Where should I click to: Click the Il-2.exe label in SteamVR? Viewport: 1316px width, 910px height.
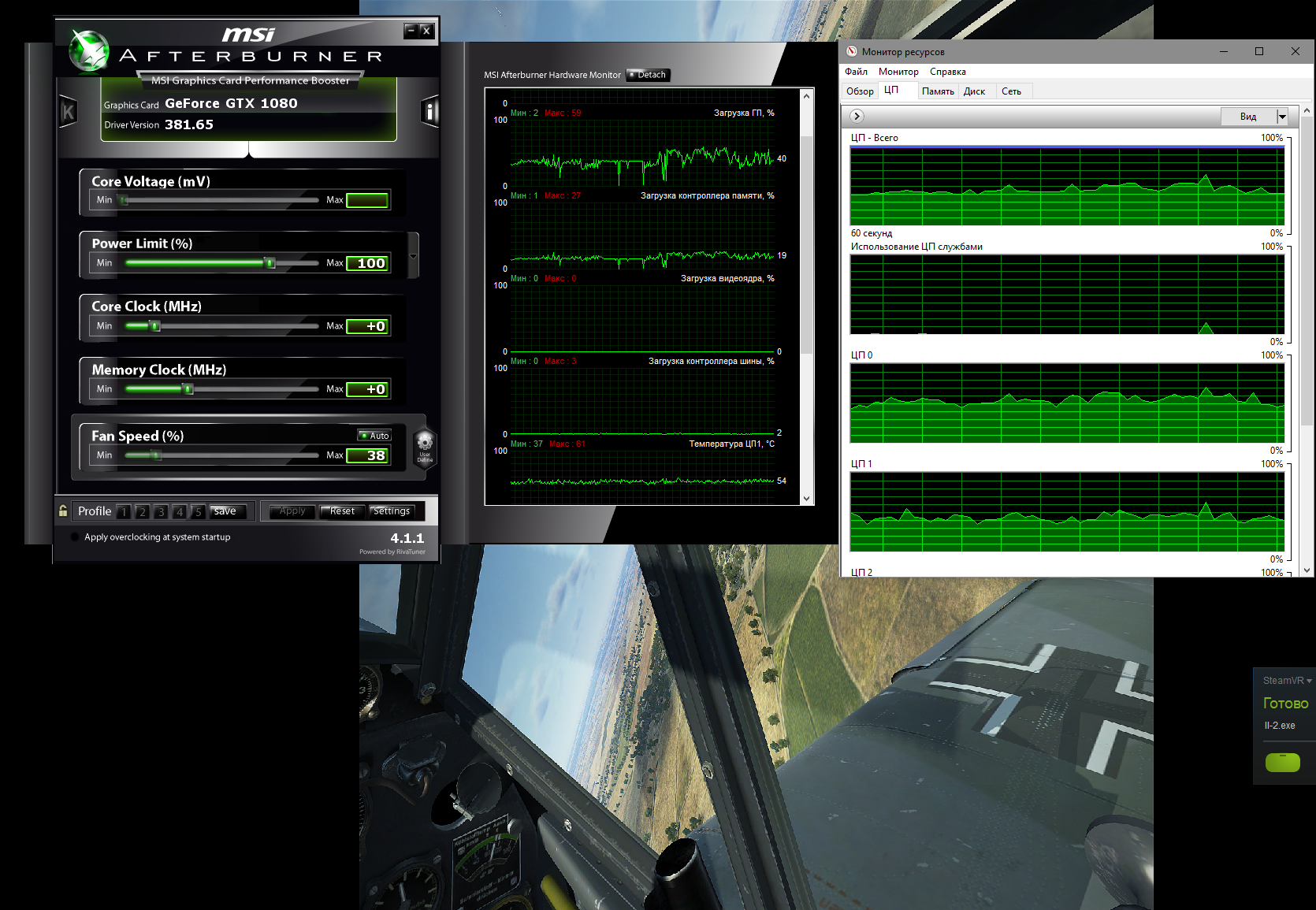click(x=1280, y=726)
